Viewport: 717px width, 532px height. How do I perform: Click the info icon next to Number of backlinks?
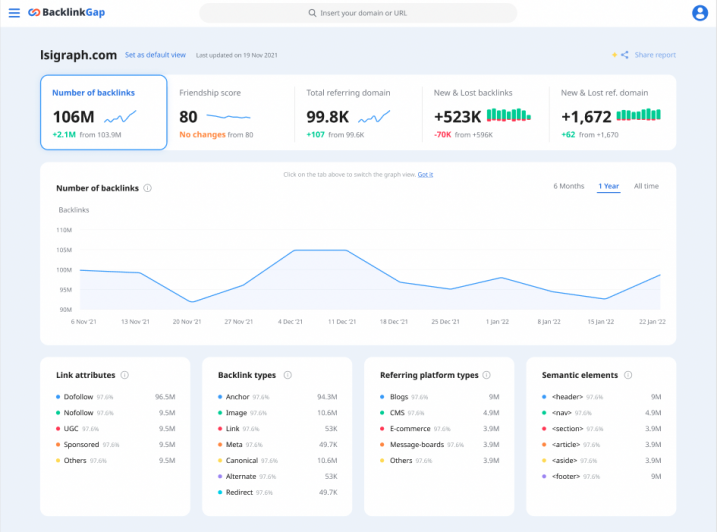(148, 188)
